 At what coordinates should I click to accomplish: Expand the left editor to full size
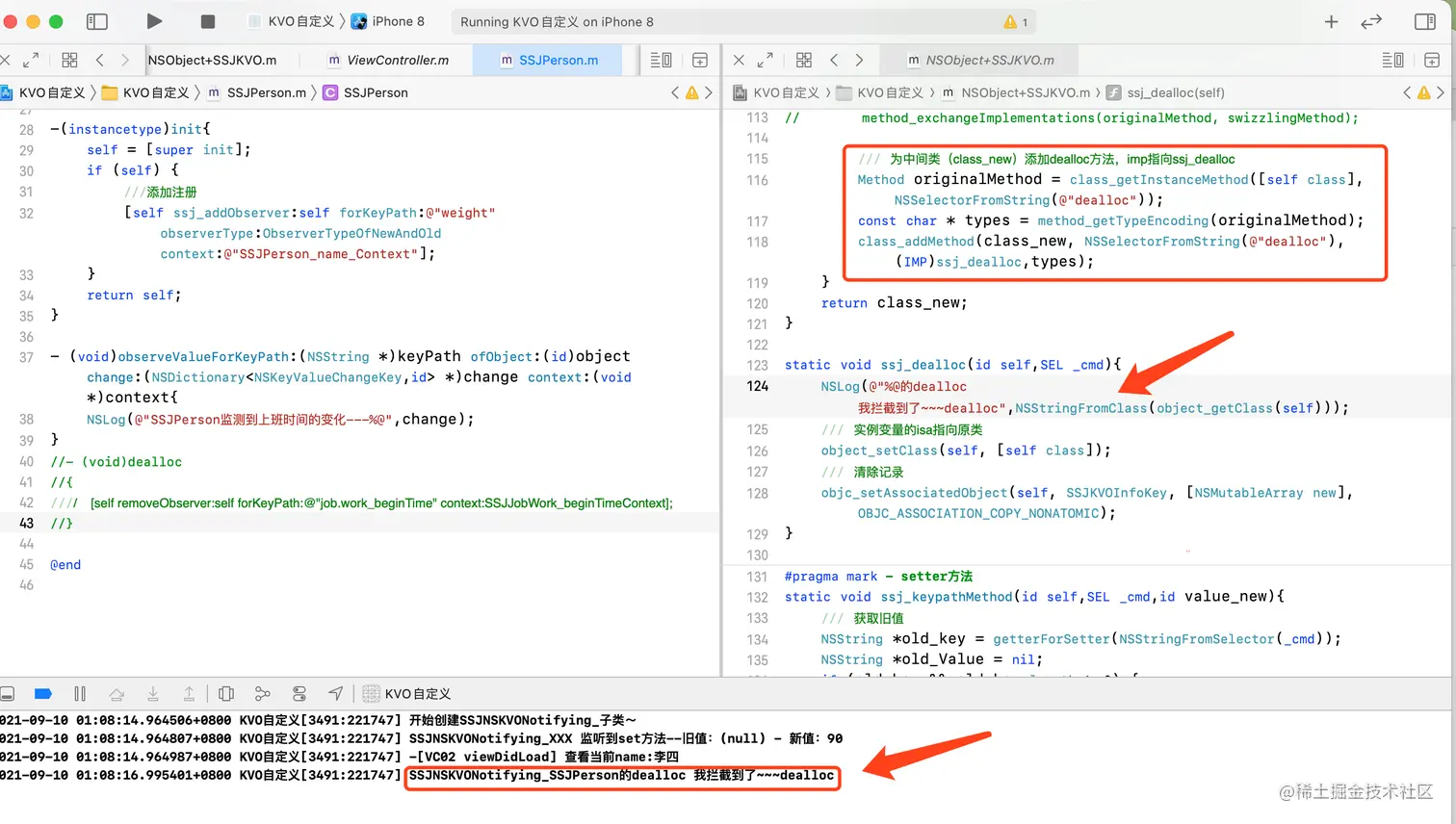(x=31, y=60)
